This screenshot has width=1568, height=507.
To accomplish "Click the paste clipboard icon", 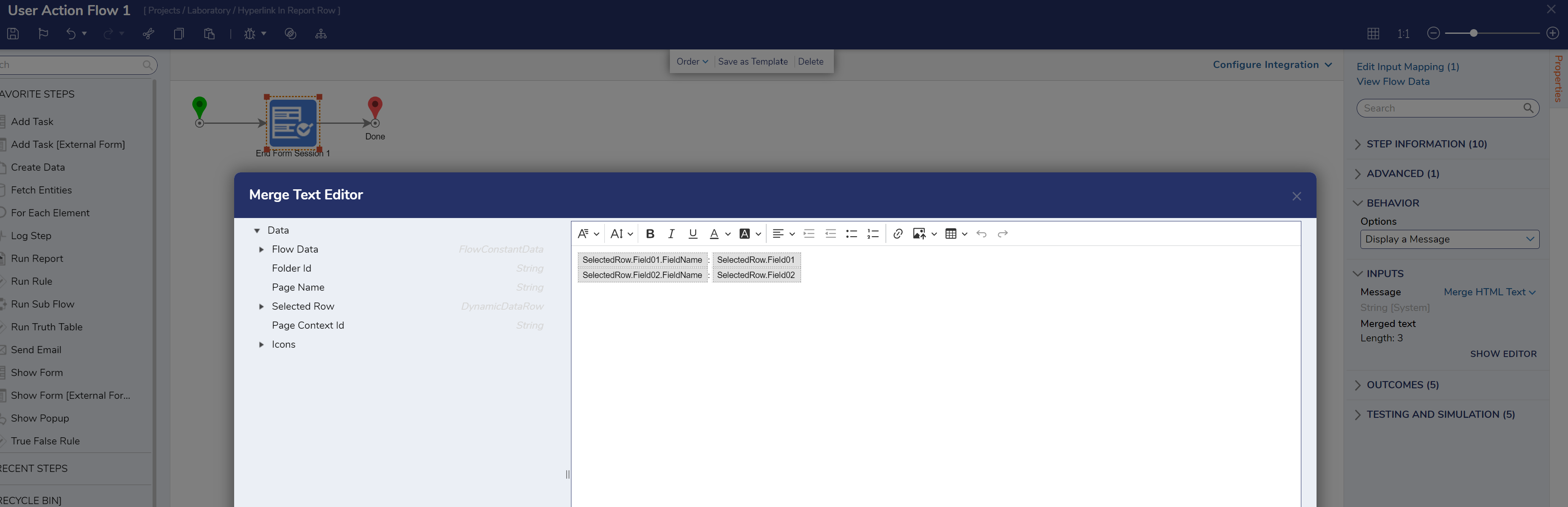I will (209, 34).
